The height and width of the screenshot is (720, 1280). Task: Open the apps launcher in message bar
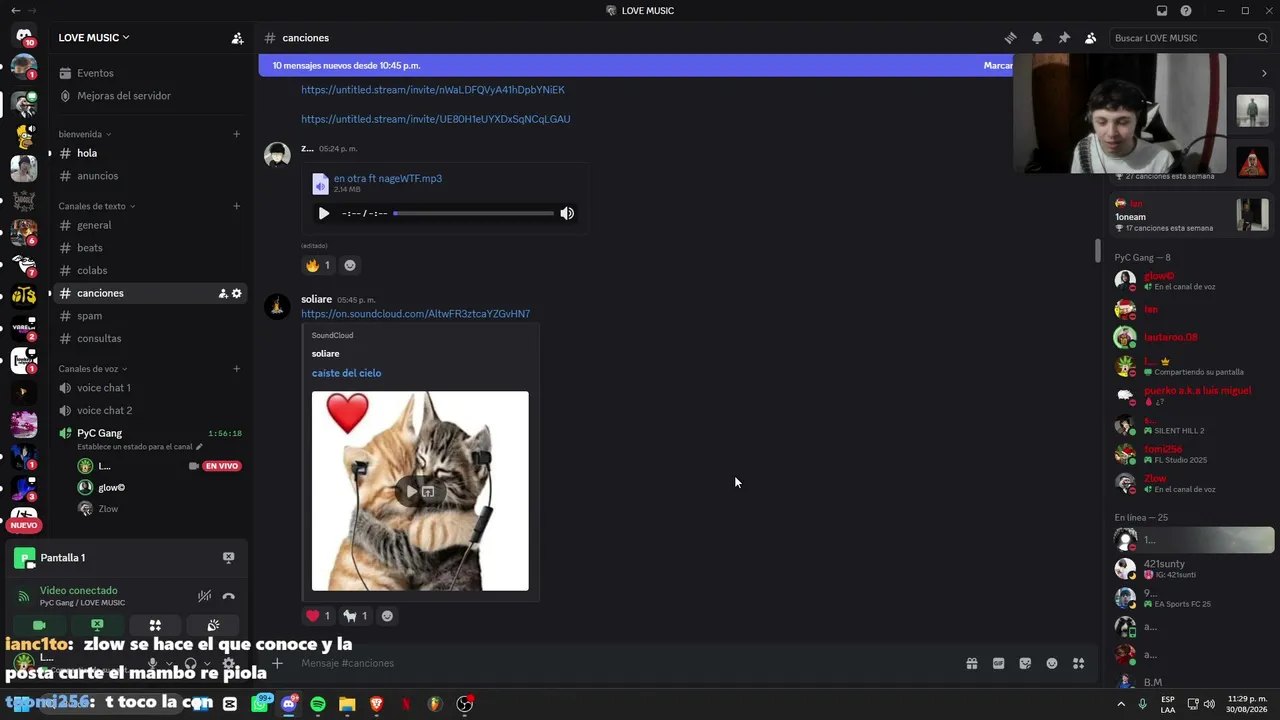point(1078,663)
